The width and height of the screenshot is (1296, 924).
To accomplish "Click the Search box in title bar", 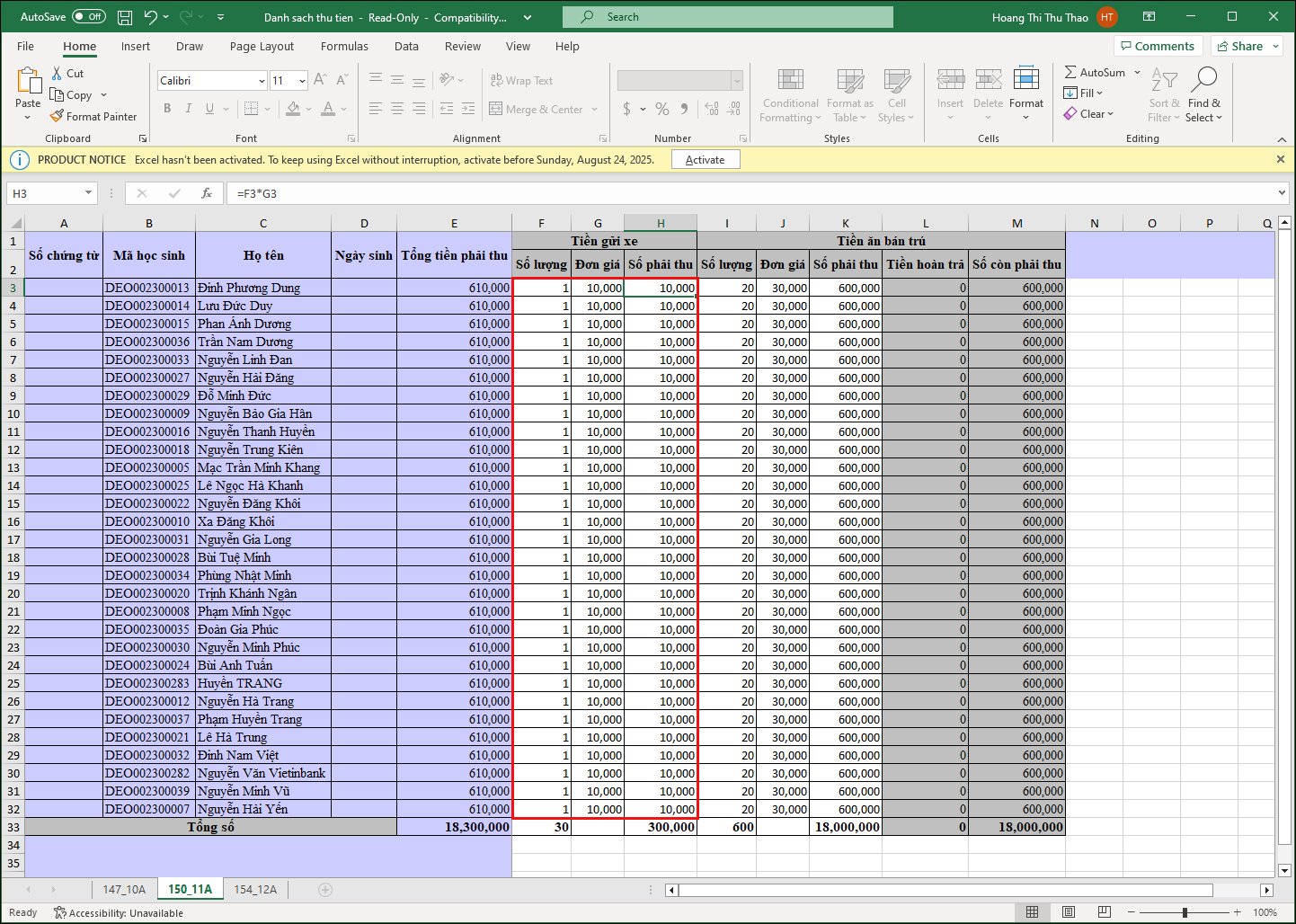I will point(728,17).
